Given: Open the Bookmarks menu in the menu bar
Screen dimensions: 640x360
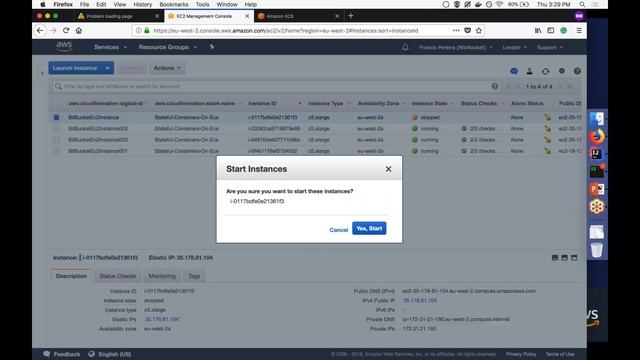Looking at the screenshot, I should pos(173,4).
